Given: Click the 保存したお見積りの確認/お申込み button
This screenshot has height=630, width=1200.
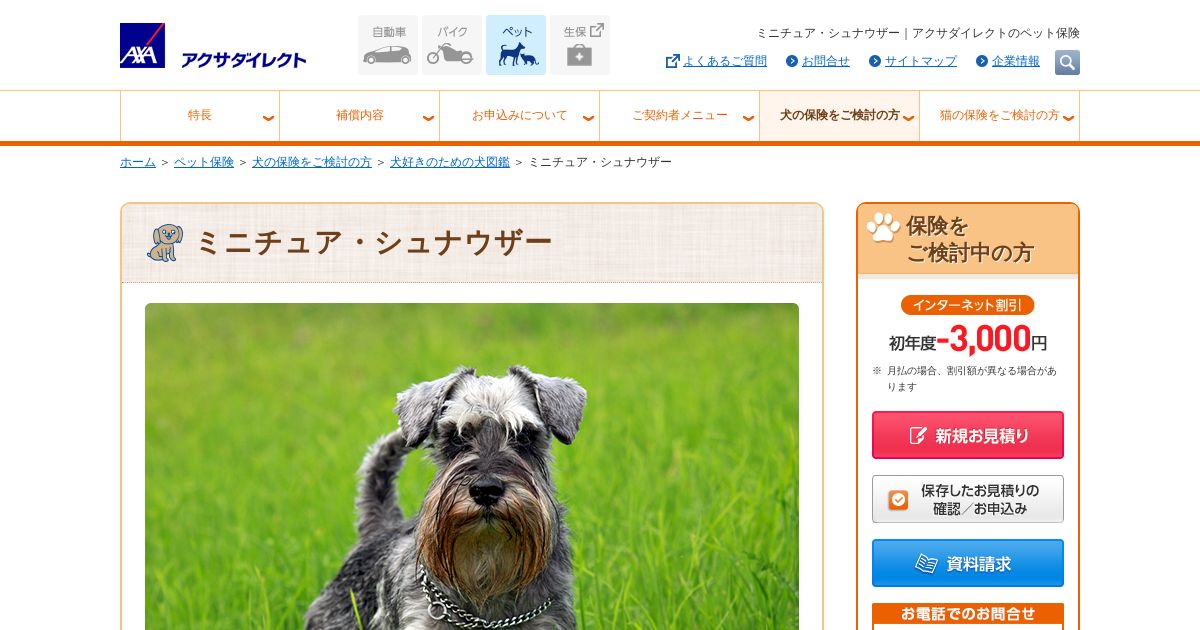Looking at the screenshot, I should [x=968, y=499].
